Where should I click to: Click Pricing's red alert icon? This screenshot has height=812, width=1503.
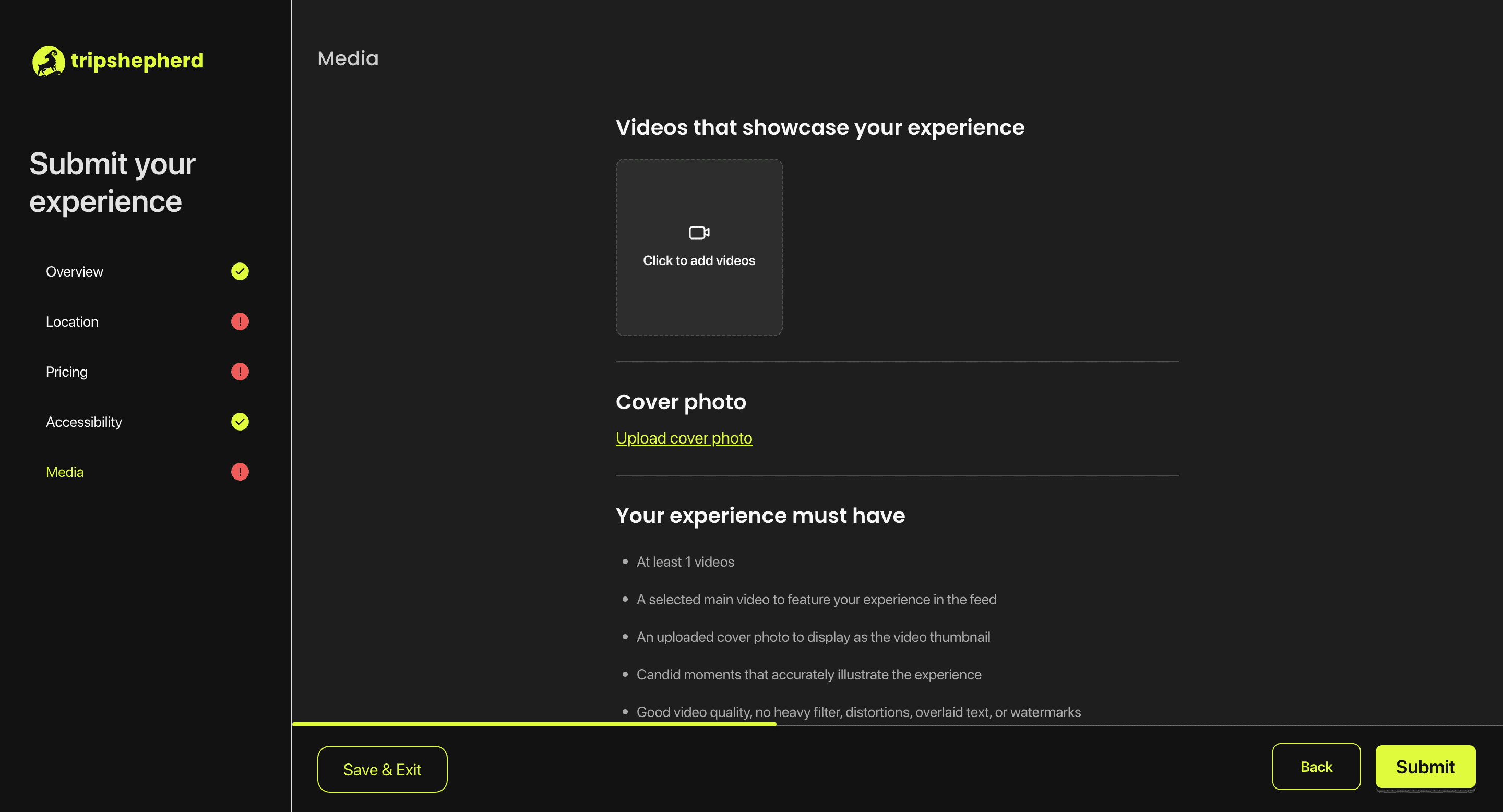point(240,372)
